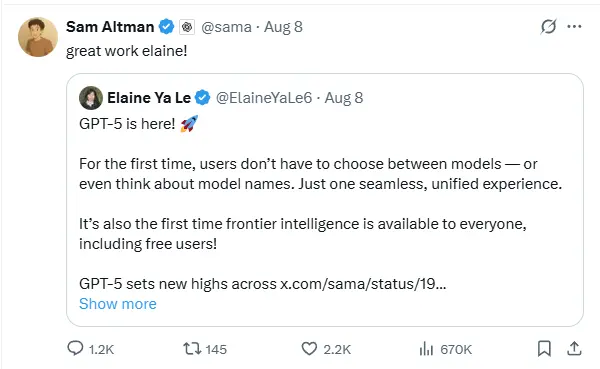The height and width of the screenshot is (369, 600).
Task: Like the tweet with heart icon
Action: (x=309, y=349)
